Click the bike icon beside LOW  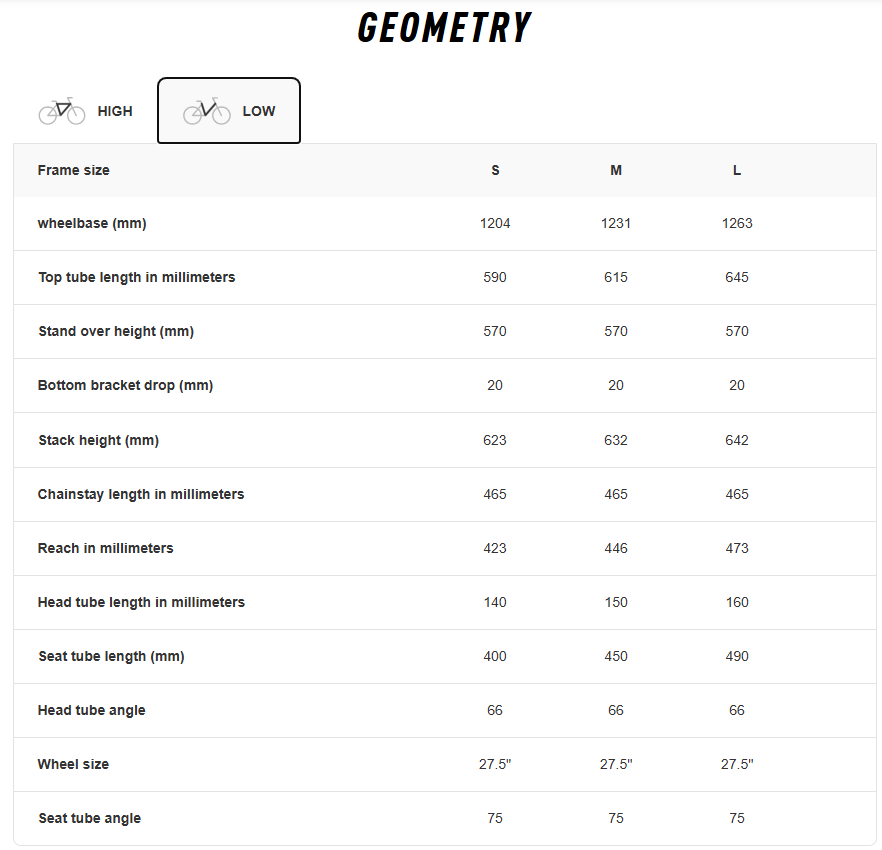pyautogui.click(x=207, y=111)
